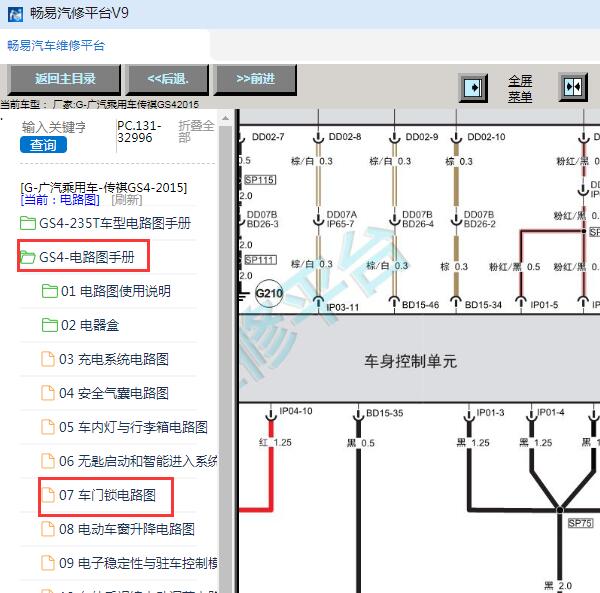This screenshot has height=593, width=600.
Task: Click the page icon beside 03 充电系统电路图
Action: tap(48, 359)
